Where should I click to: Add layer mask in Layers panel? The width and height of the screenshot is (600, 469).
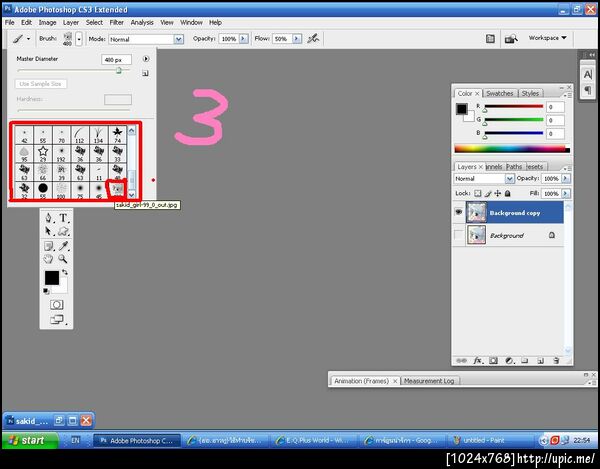(494, 360)
